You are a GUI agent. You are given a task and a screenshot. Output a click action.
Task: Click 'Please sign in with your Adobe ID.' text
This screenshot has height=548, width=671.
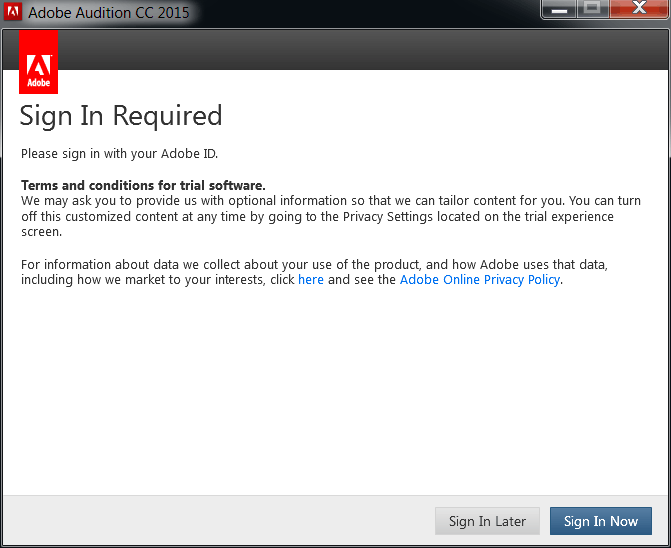point(119,154)
